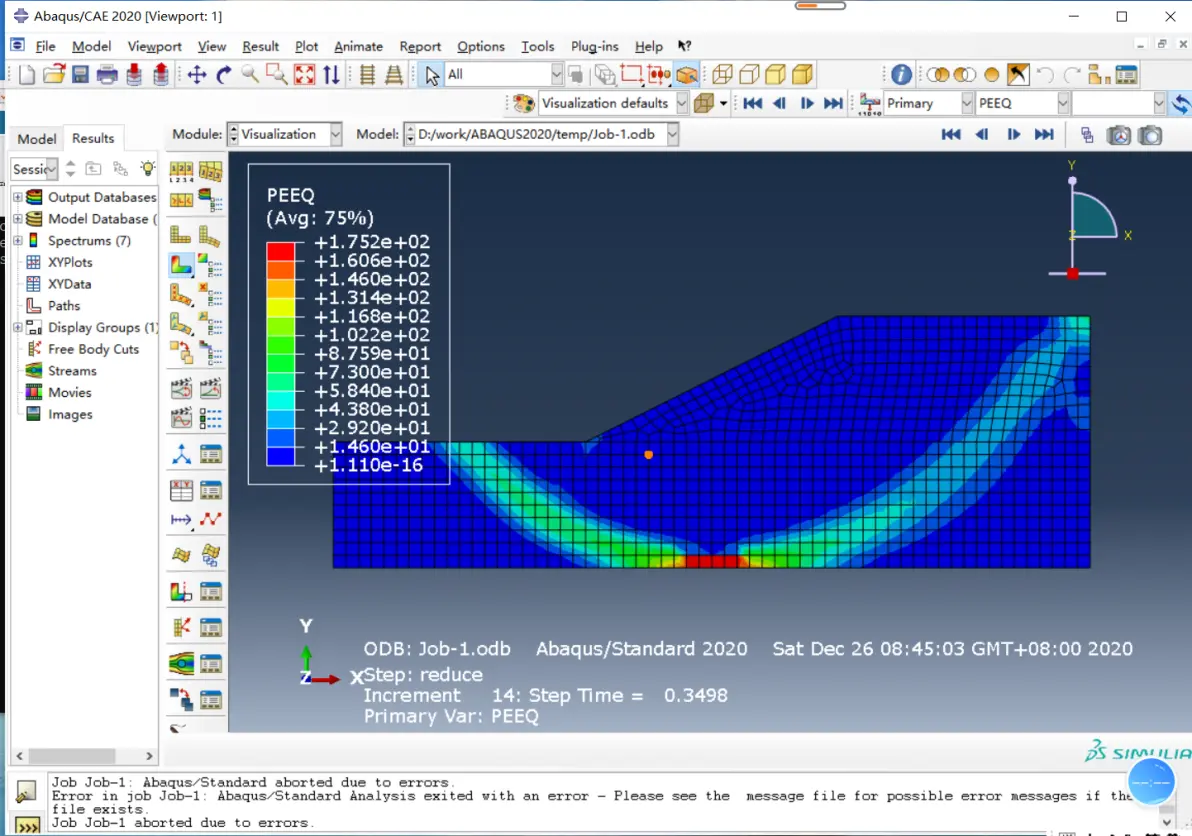Toggle the highlighted arrow annotation icon
The width and height of the screenshot is (1192, 836).
pyautogui.click(x=1017, y=74)
